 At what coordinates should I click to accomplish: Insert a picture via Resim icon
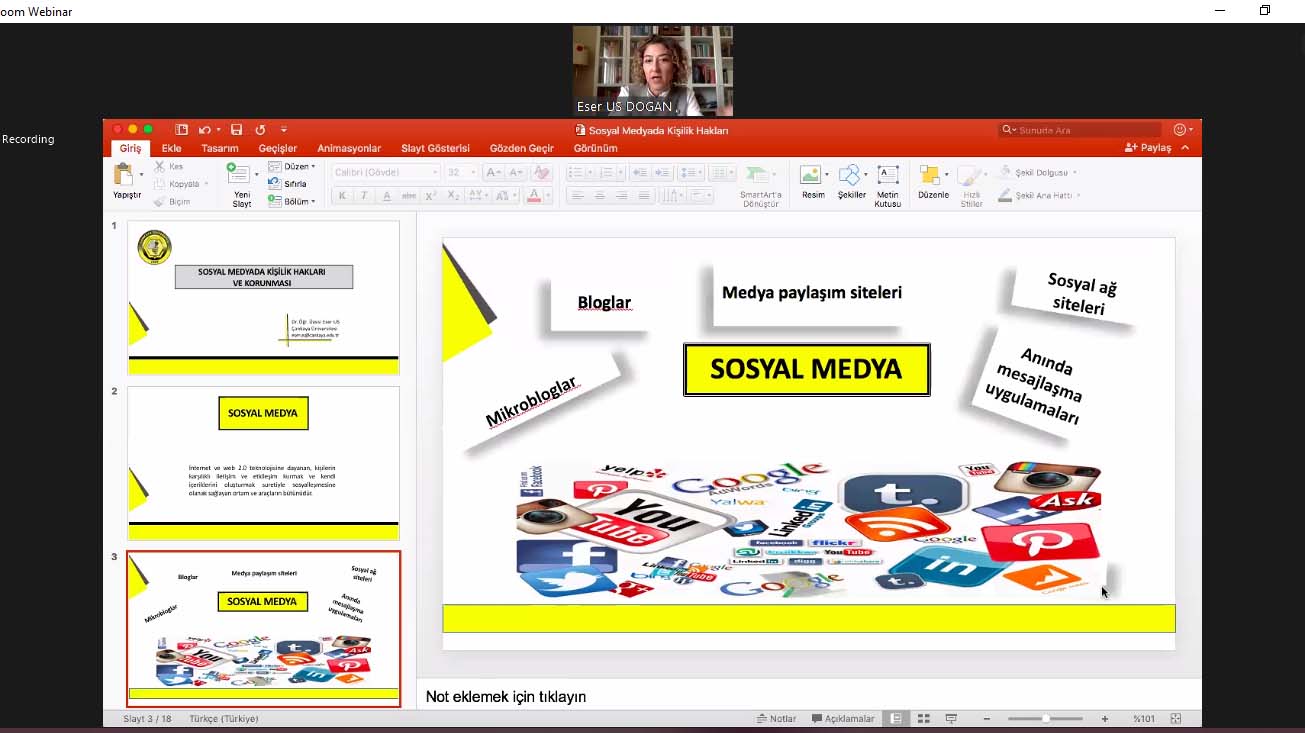coord(812,175)
